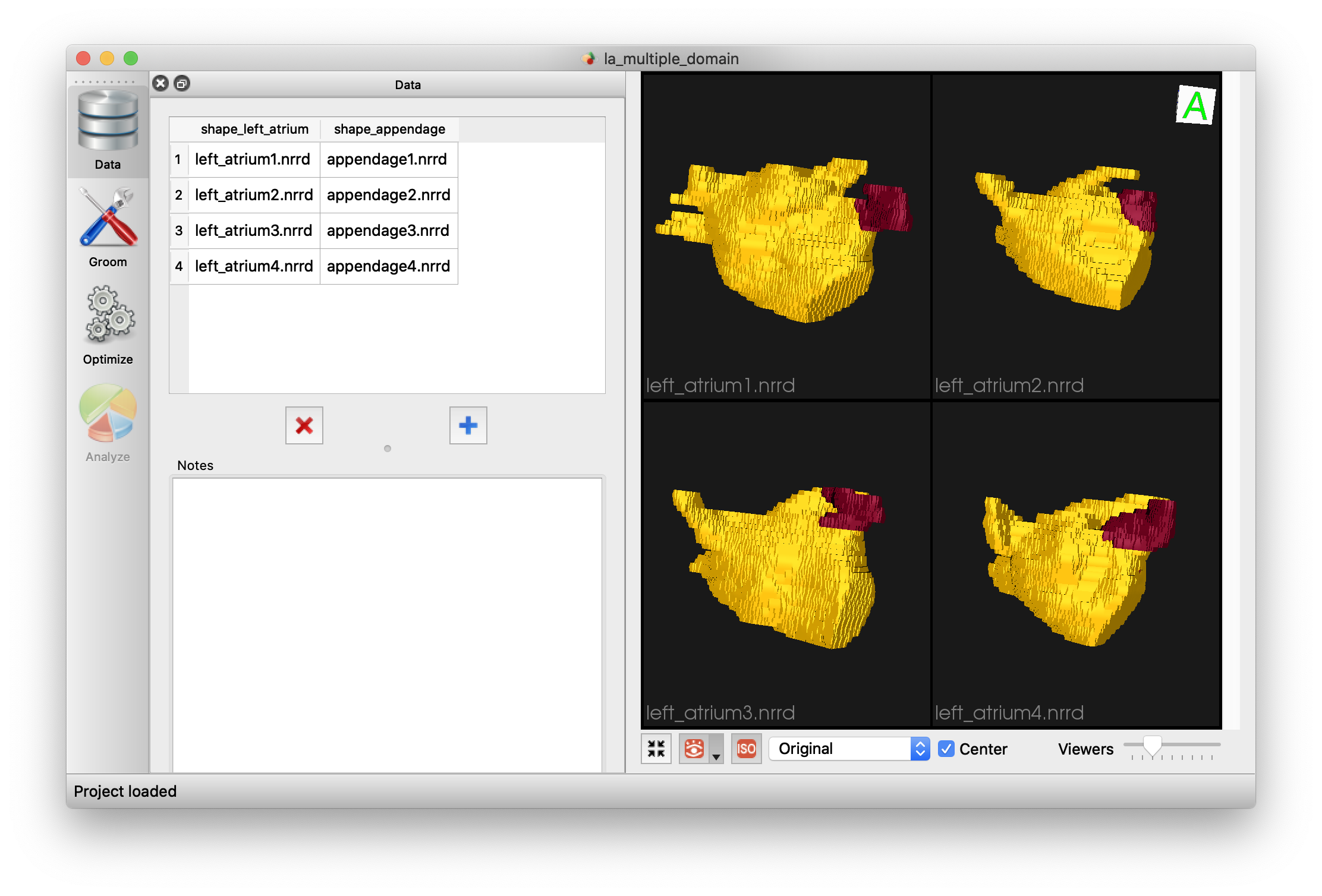The image size is (1322, 896).
Task: Click the shape_appendage column header
Action: click(x=389, y=130)
